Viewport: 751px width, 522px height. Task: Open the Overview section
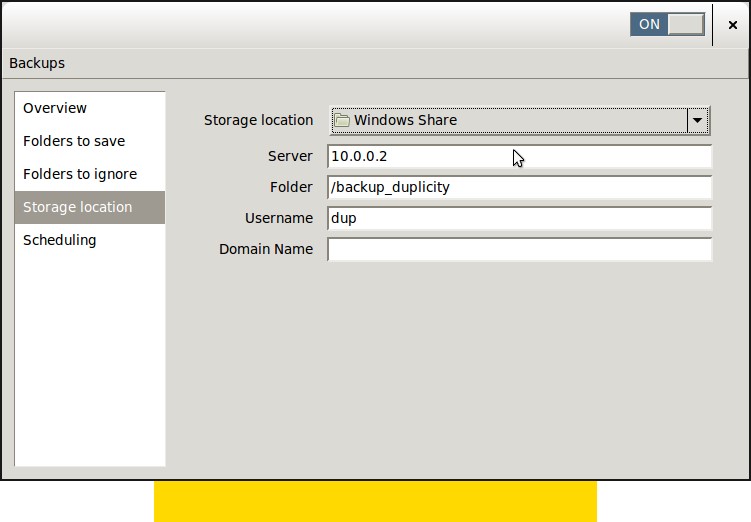click(x=55, y=108)
